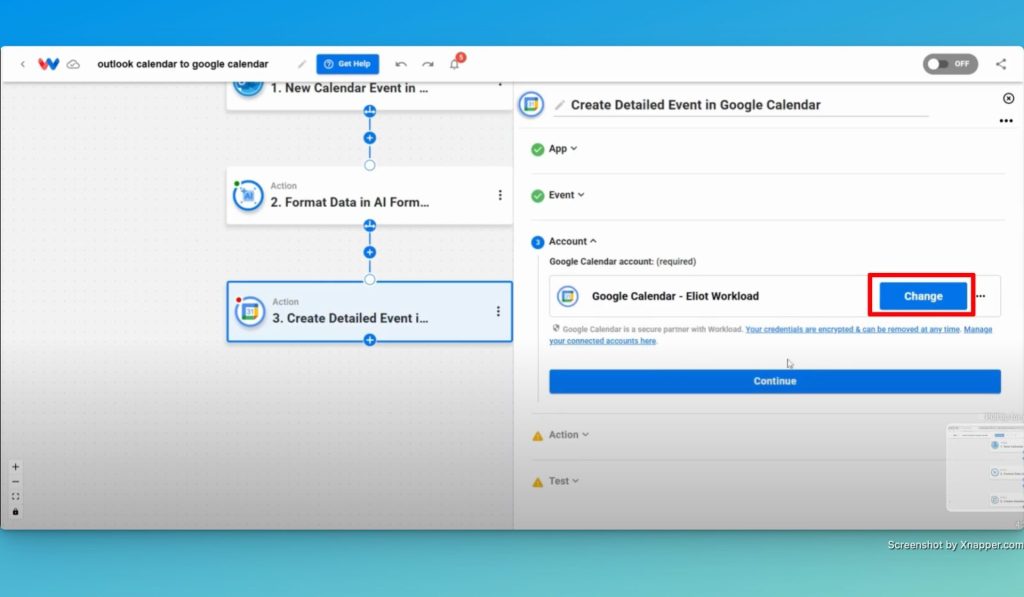Screen dimensions: 1024x597
Task: Open step 1 New Calendar Event menu dots
Action: [500, 84]
